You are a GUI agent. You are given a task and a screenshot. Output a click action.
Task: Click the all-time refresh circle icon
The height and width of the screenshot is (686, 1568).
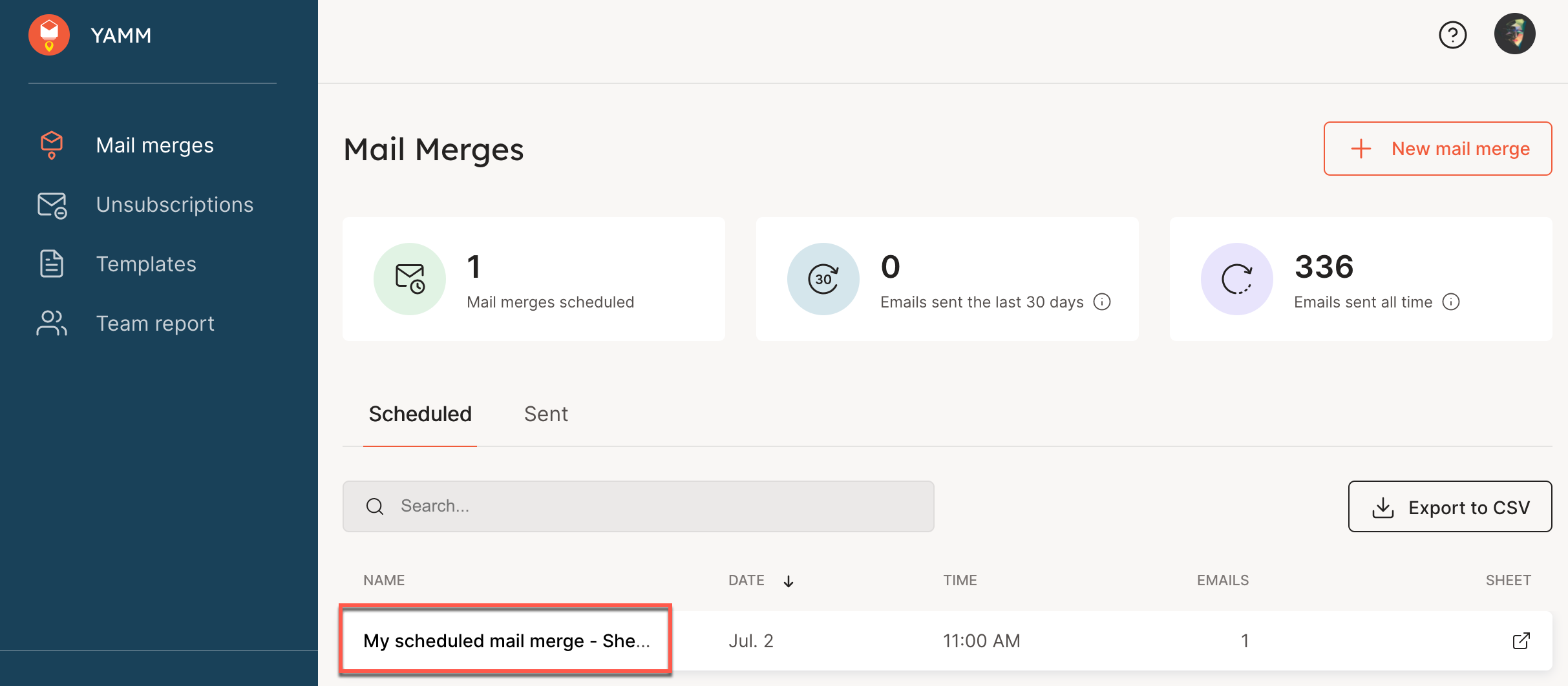pos(1236,279)
